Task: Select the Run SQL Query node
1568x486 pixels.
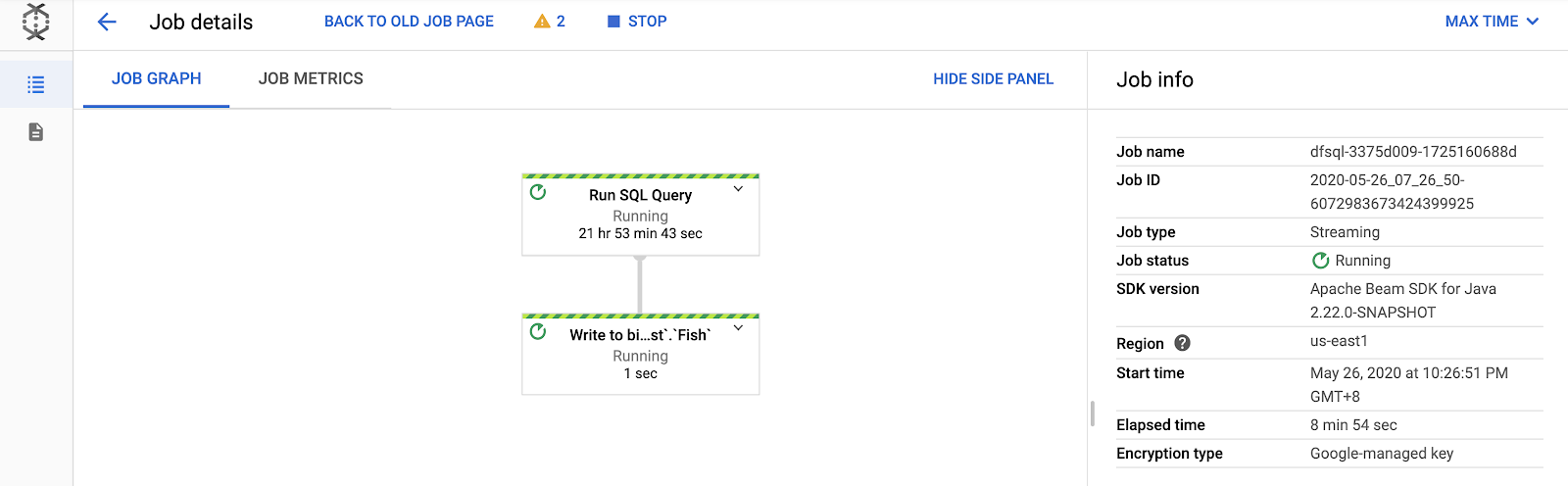Action: click(640, 216)
